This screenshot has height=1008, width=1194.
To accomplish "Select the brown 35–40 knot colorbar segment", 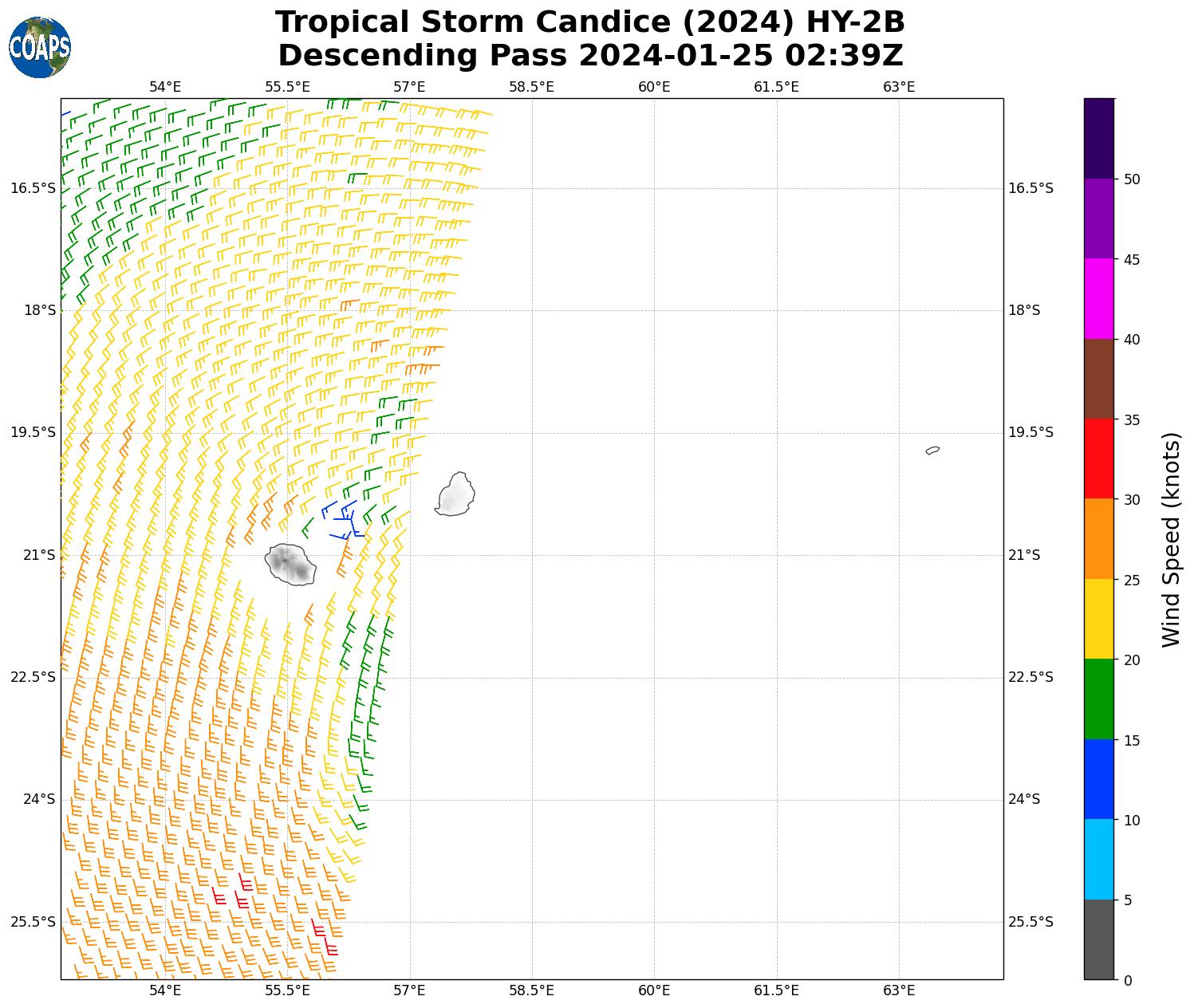I will (1098, 379).
